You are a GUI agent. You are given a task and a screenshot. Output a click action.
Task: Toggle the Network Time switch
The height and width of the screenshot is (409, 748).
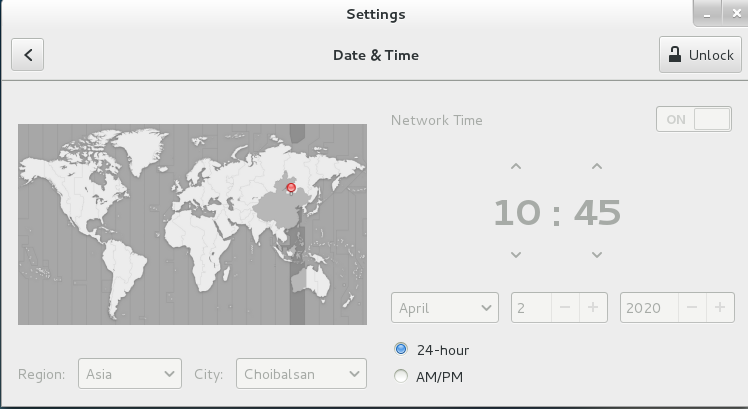coord(694,119)
